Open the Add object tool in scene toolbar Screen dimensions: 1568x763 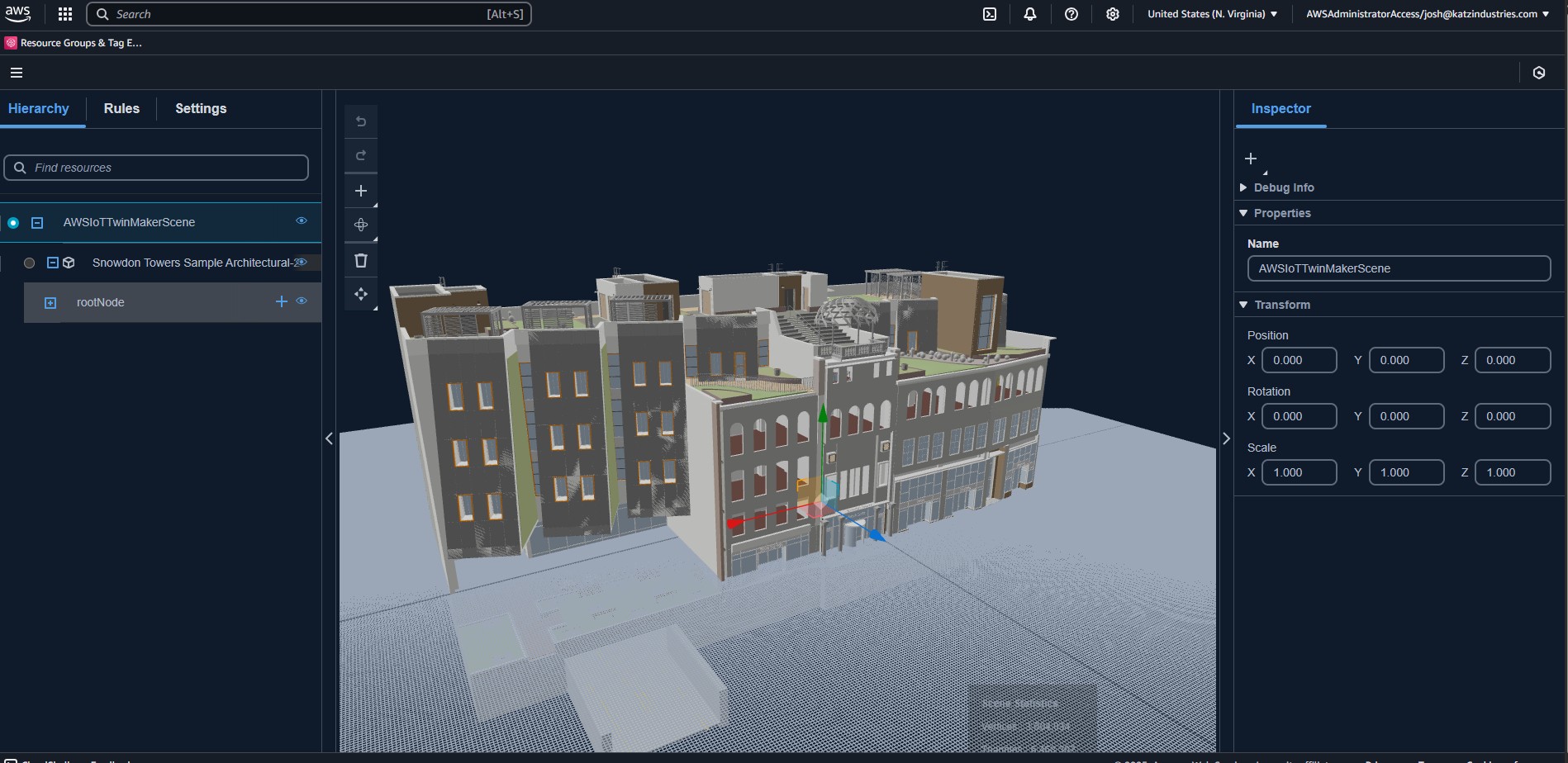(361, 190)
